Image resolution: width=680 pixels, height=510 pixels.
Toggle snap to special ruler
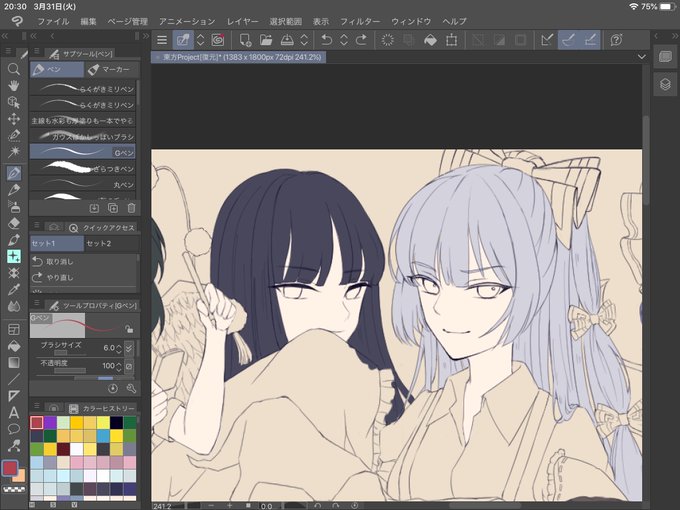point(569,40)
